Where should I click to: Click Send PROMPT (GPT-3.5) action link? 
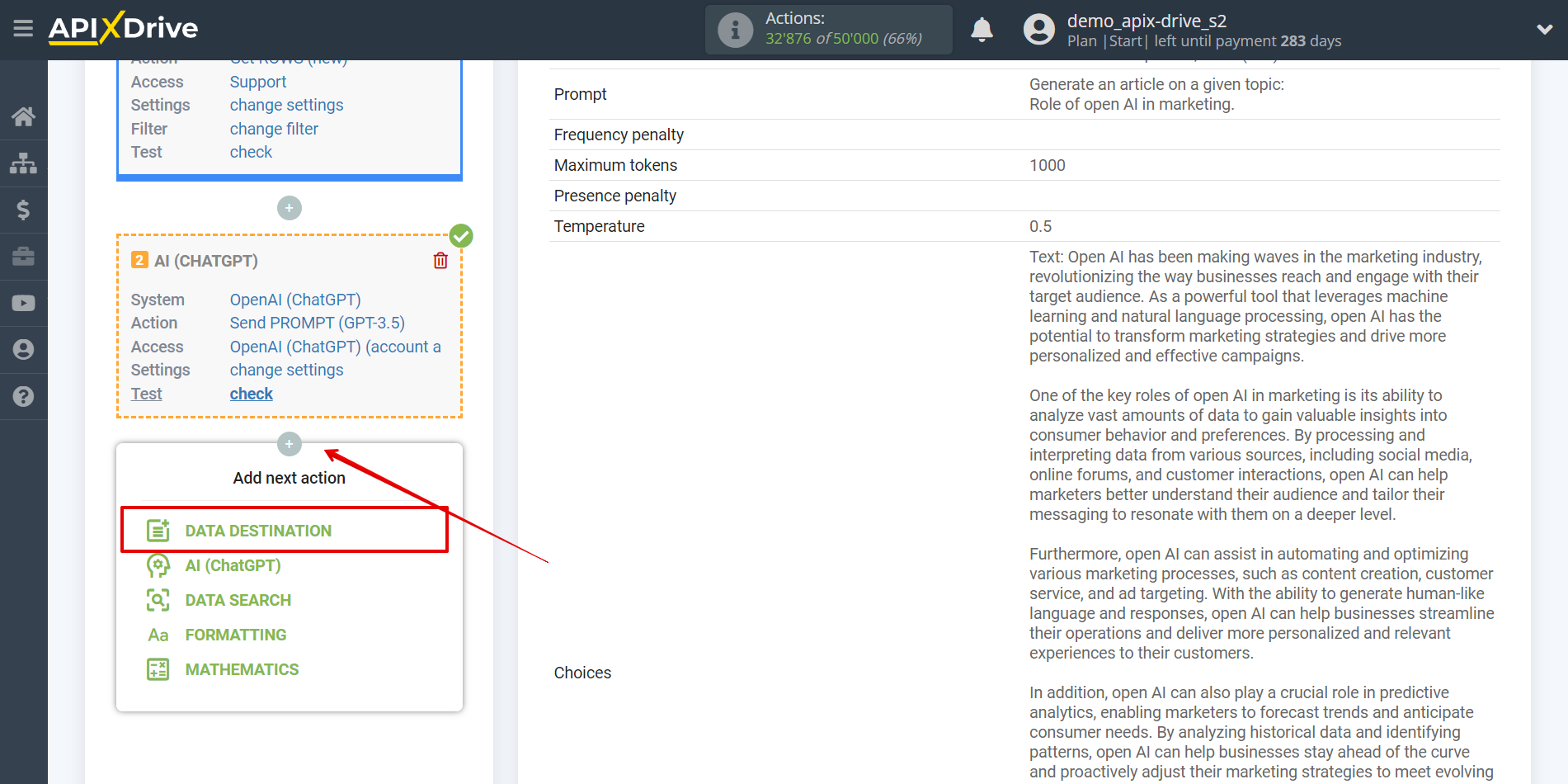pyautogui.click(x=318, y=323)
